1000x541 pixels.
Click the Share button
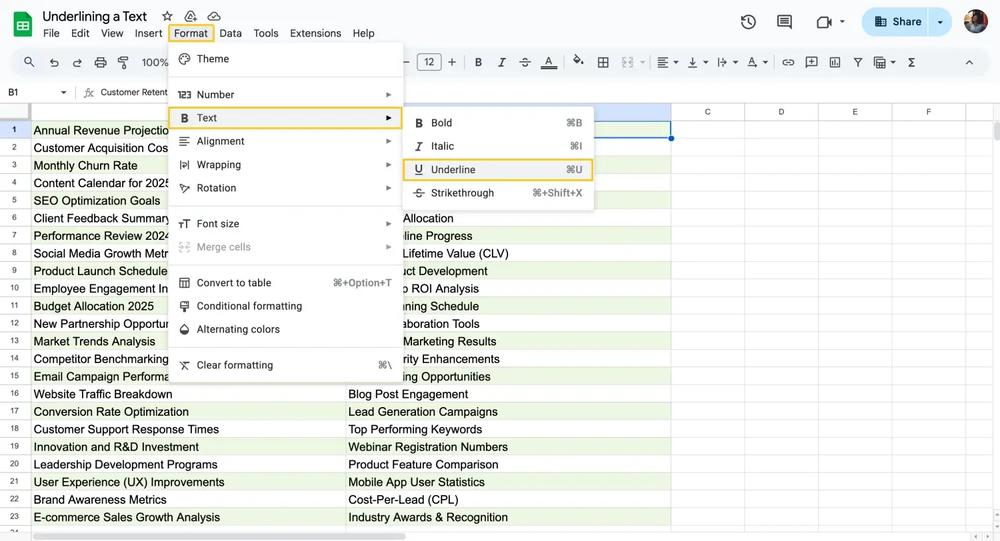(897, 22)
